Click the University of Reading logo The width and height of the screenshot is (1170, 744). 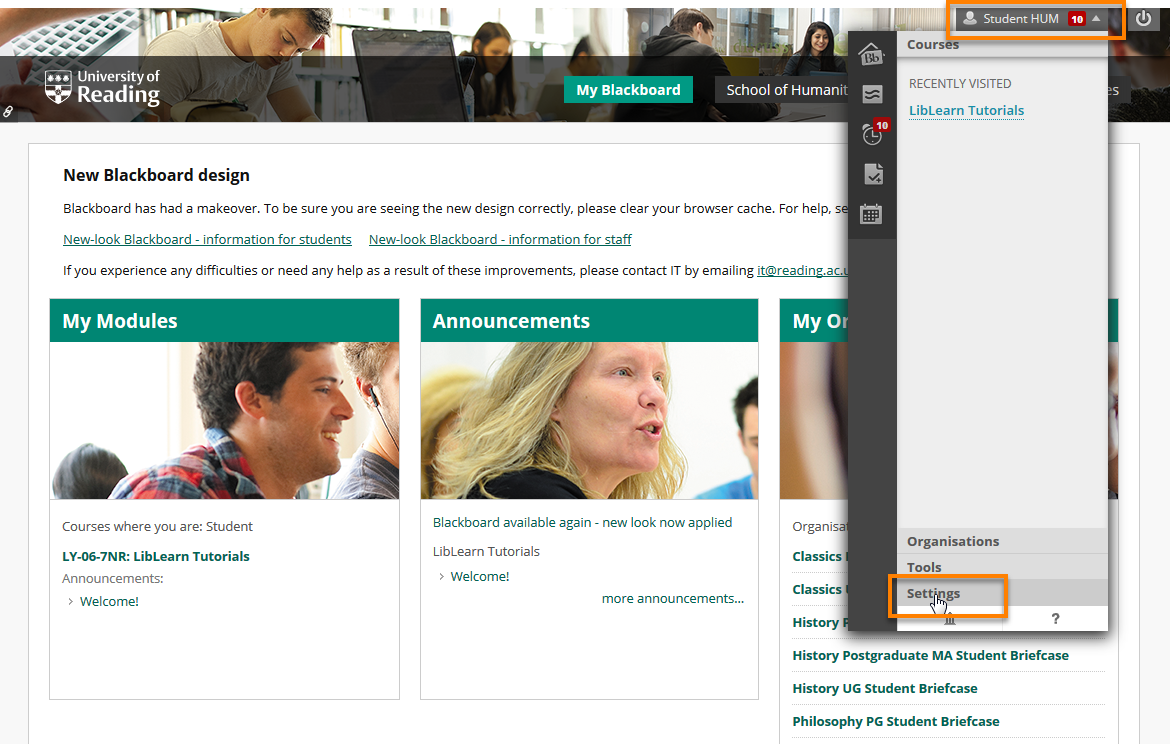click(103, 88)
